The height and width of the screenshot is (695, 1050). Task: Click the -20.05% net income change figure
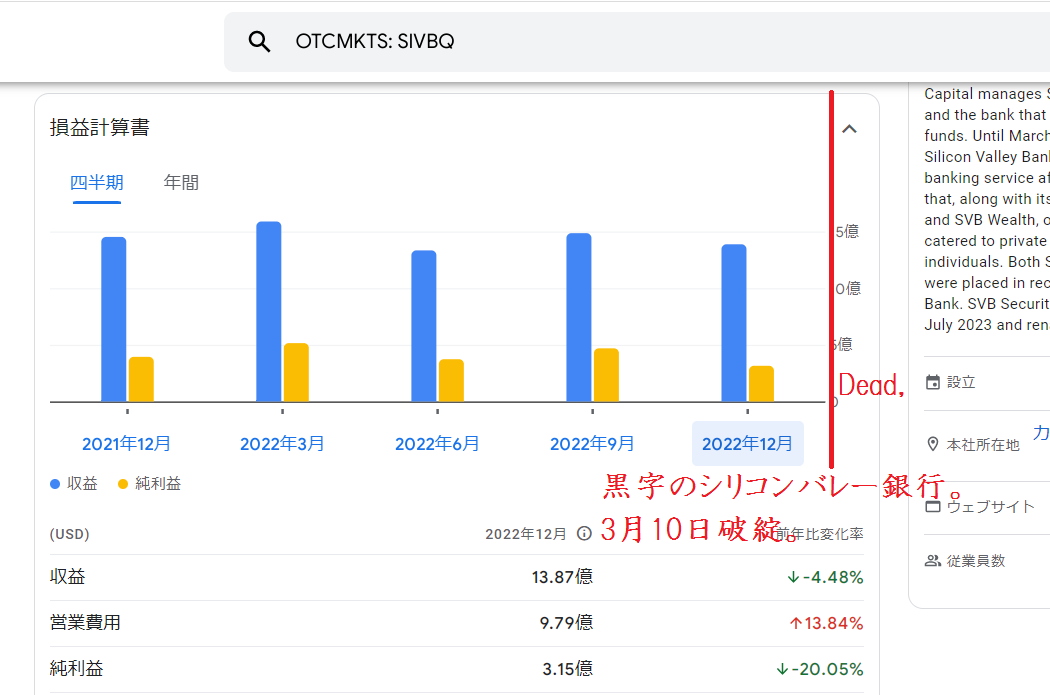817,669
